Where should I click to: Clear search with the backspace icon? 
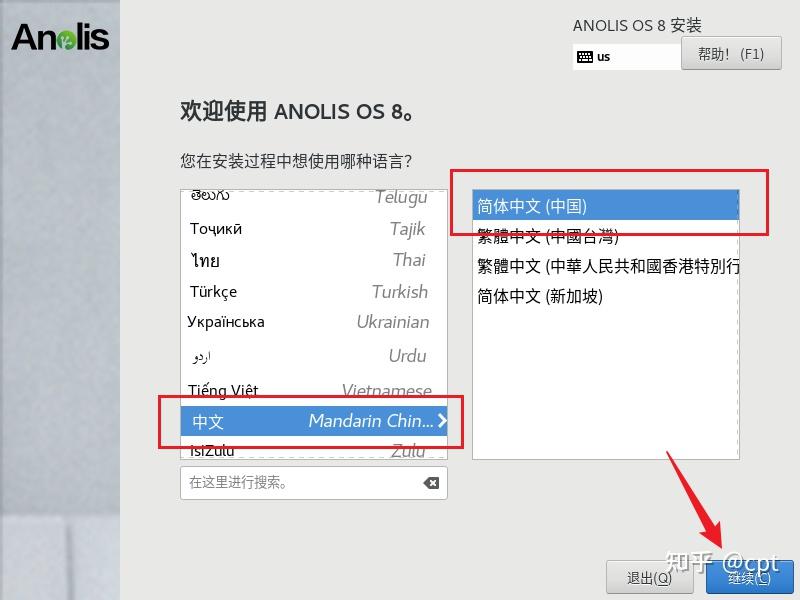click(431, 483)
